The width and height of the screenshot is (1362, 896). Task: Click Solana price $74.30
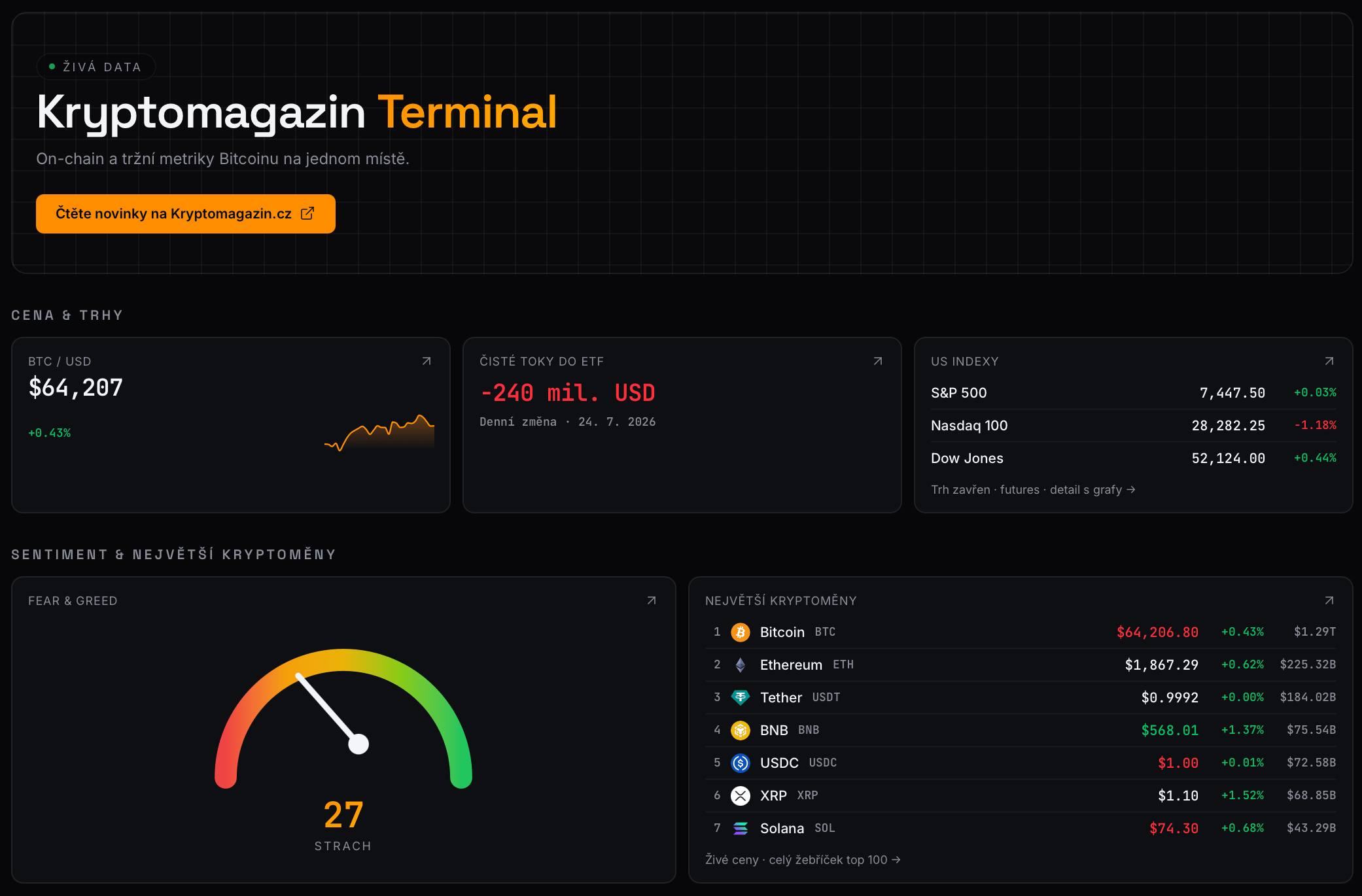point(1174,829)
